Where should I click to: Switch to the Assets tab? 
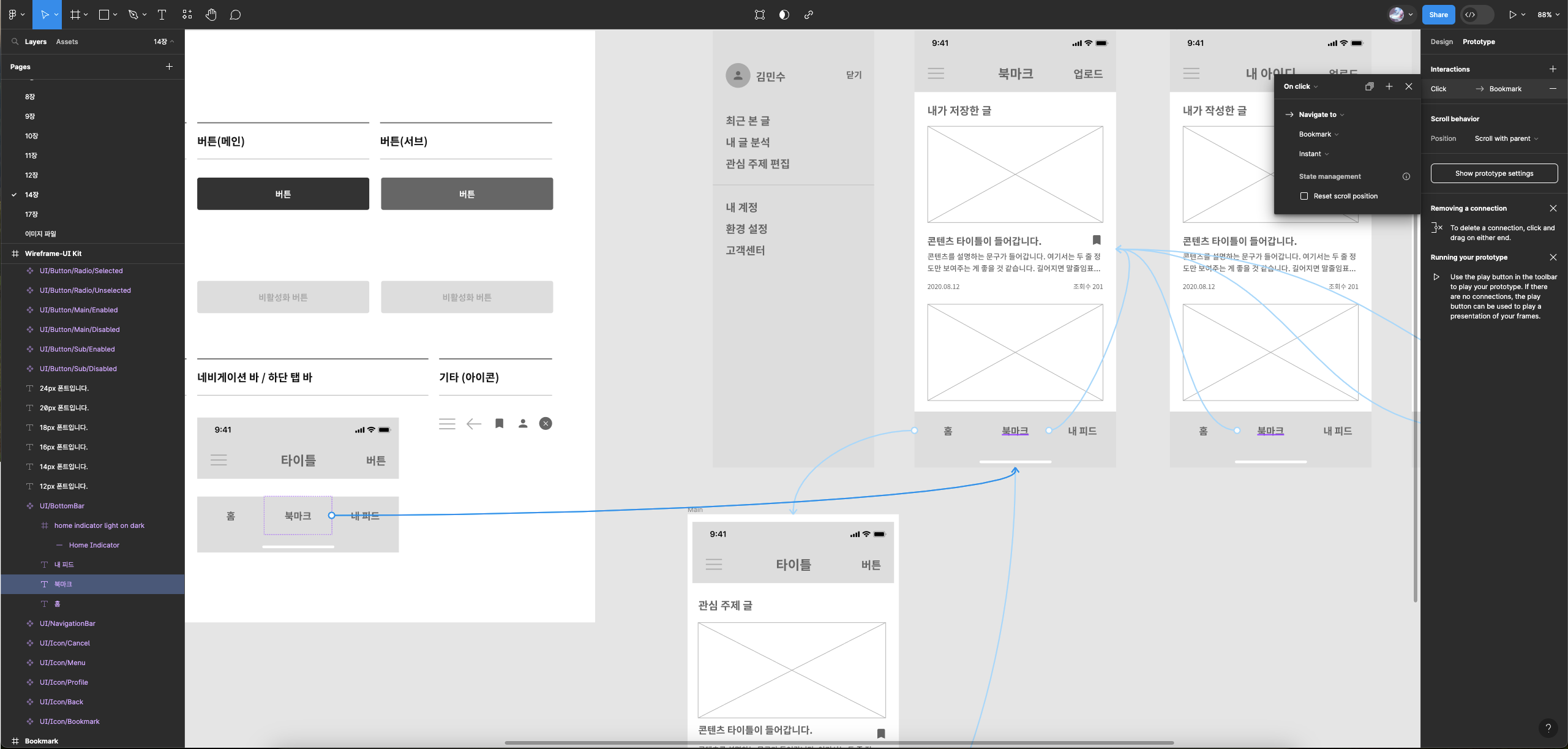pos(67,42)
